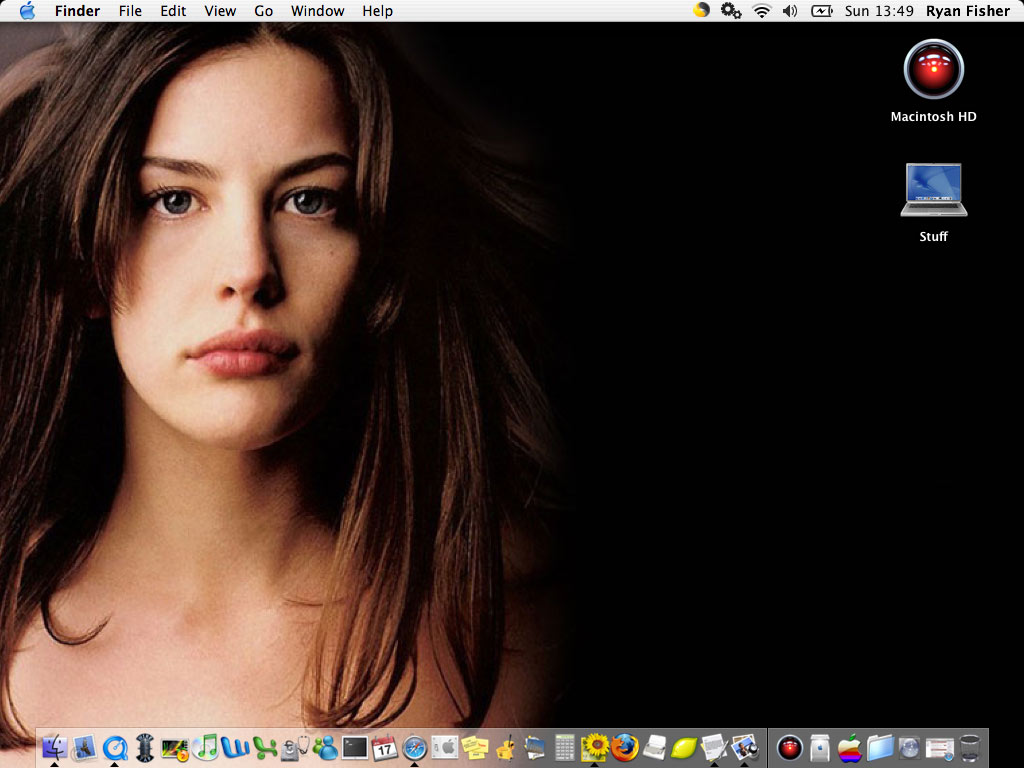Screen dimensions: 1024x768
Task: Launch QuickTime Player from the dock
Action: [x=115, y=747]
